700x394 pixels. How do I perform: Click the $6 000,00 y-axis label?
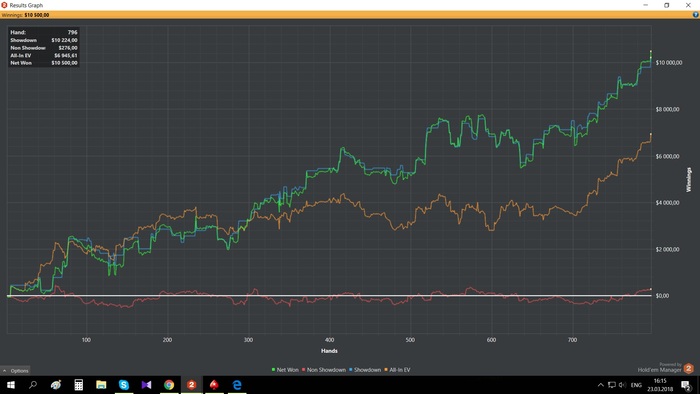pyautogui.click(x=667, y=156)
